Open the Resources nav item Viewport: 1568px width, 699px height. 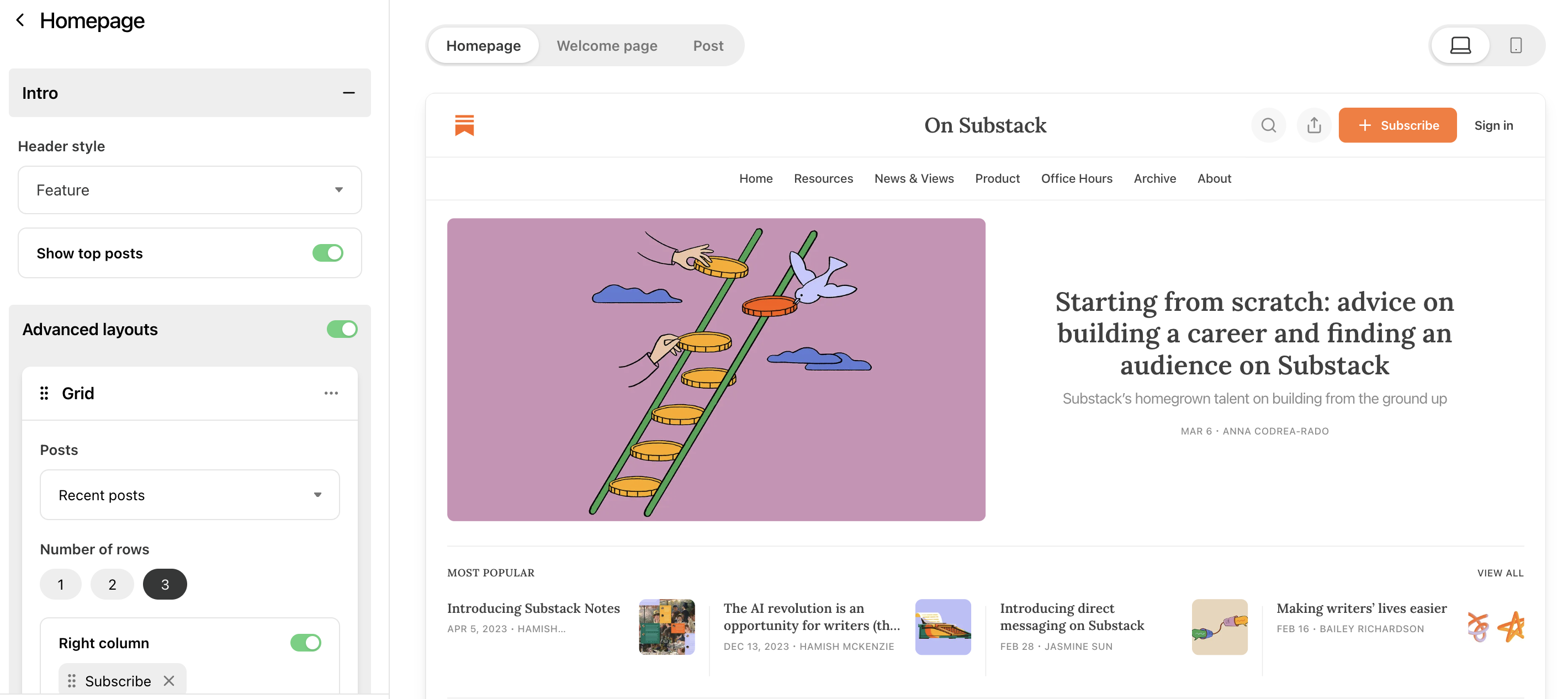tap(823, 178)
